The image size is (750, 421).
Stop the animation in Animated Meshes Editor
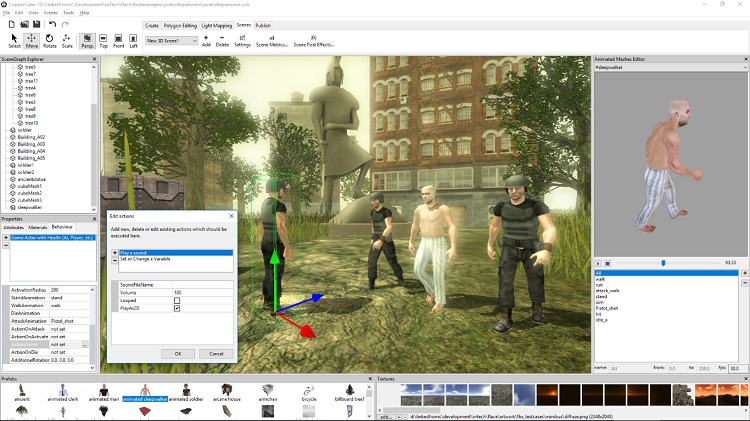(607, 264)
